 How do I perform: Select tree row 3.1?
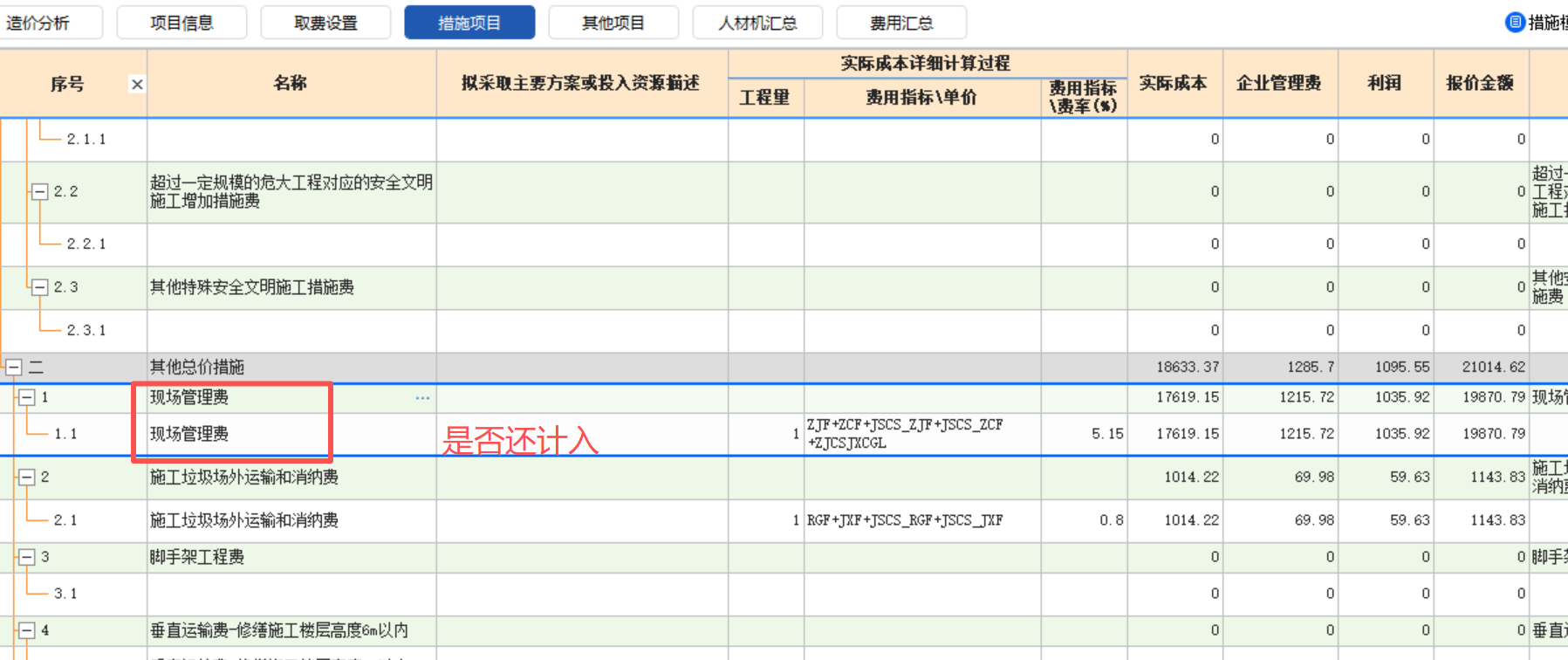point(65,594)
